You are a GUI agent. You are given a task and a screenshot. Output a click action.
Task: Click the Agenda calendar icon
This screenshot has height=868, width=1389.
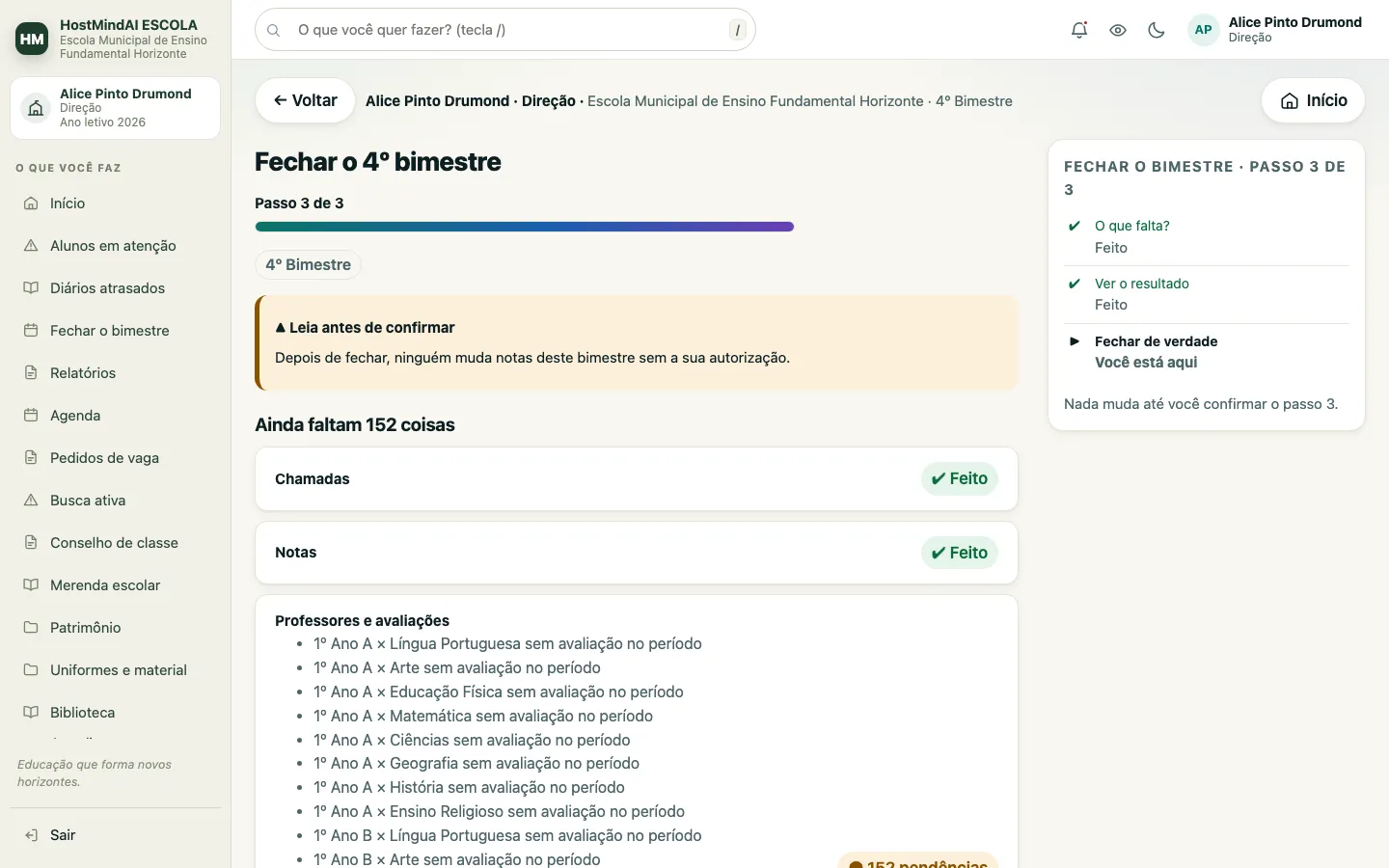click(31, 416)
